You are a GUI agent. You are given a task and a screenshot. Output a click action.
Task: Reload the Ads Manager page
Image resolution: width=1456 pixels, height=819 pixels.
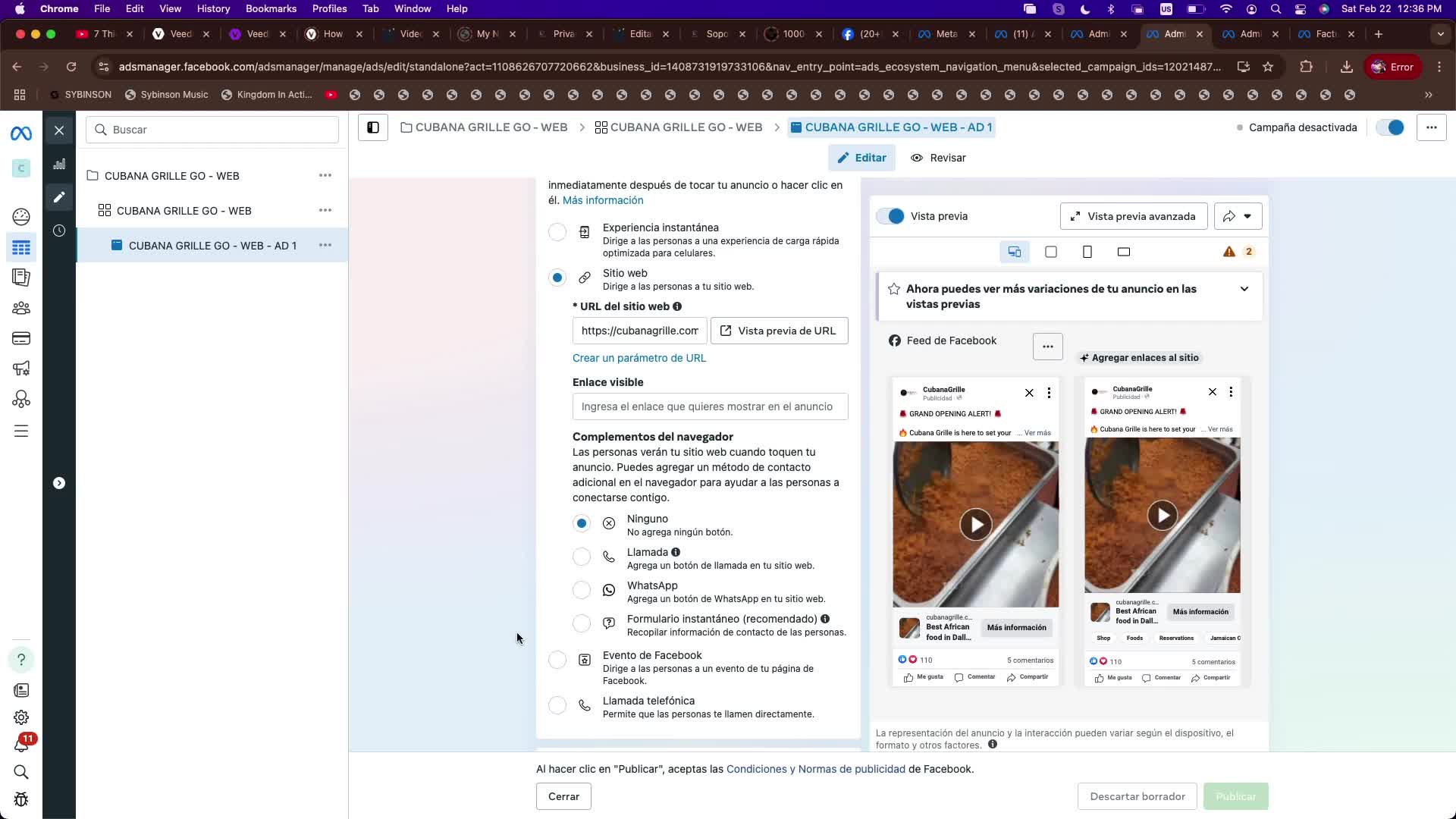click(71, 67)
